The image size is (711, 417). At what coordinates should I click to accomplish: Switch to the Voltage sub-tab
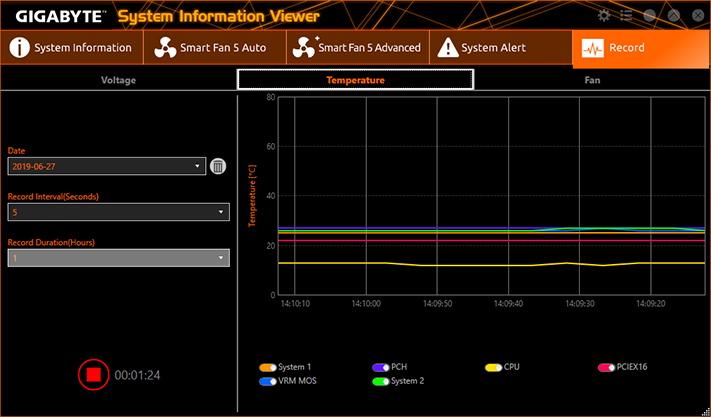click(x=118, y=80)
